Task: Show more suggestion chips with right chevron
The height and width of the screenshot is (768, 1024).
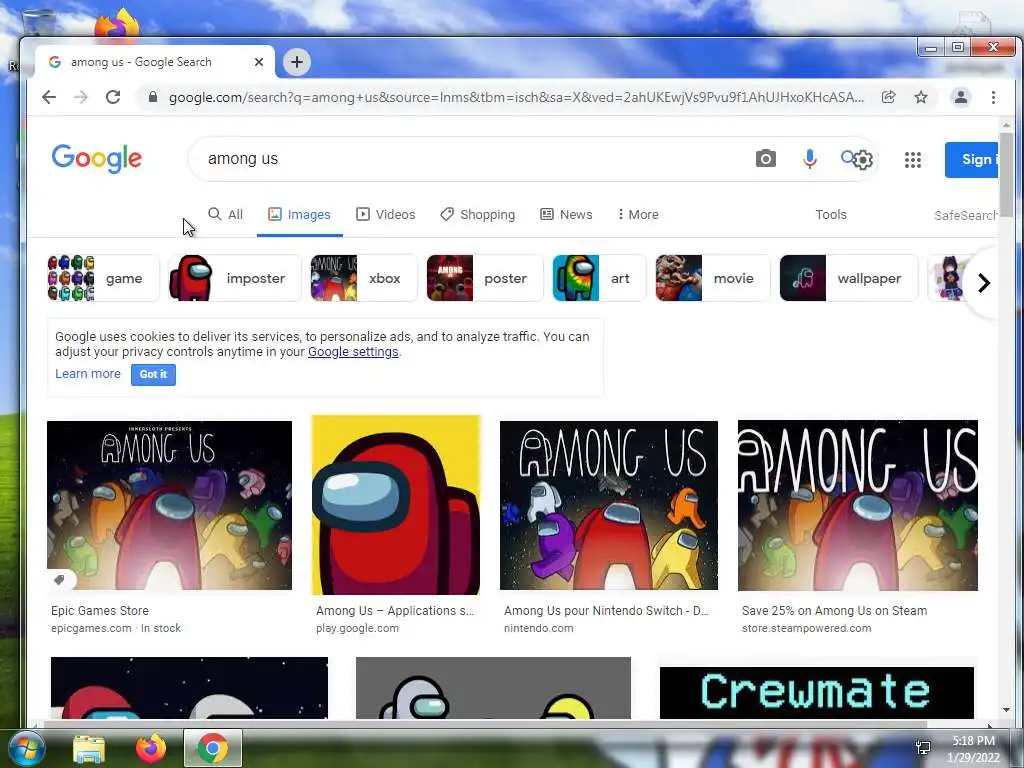Action: pos(984,283)
